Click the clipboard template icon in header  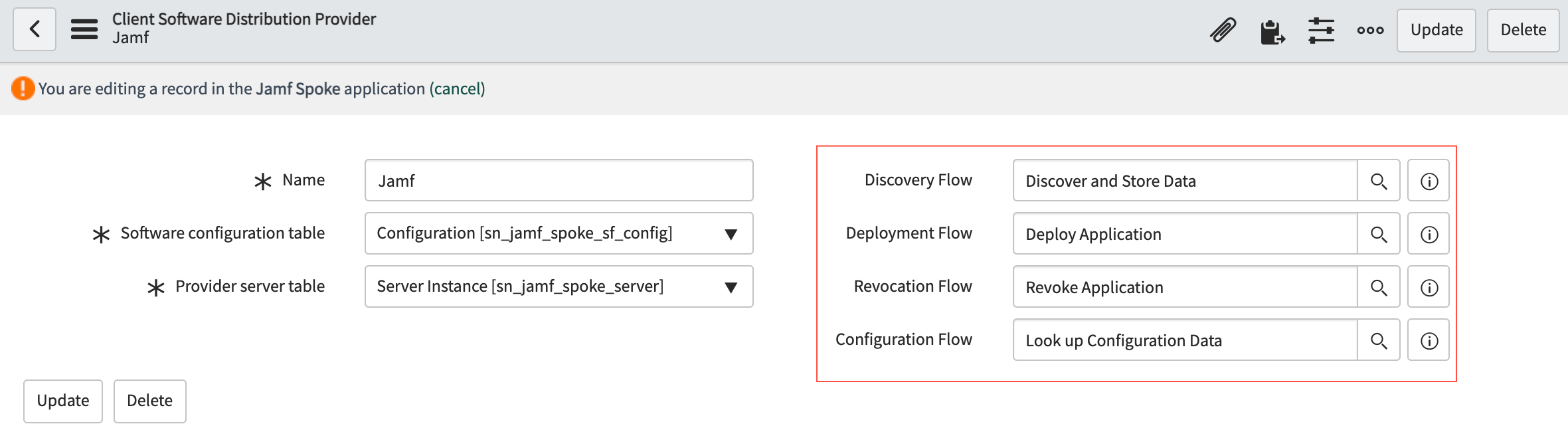tap(1272, 31)
